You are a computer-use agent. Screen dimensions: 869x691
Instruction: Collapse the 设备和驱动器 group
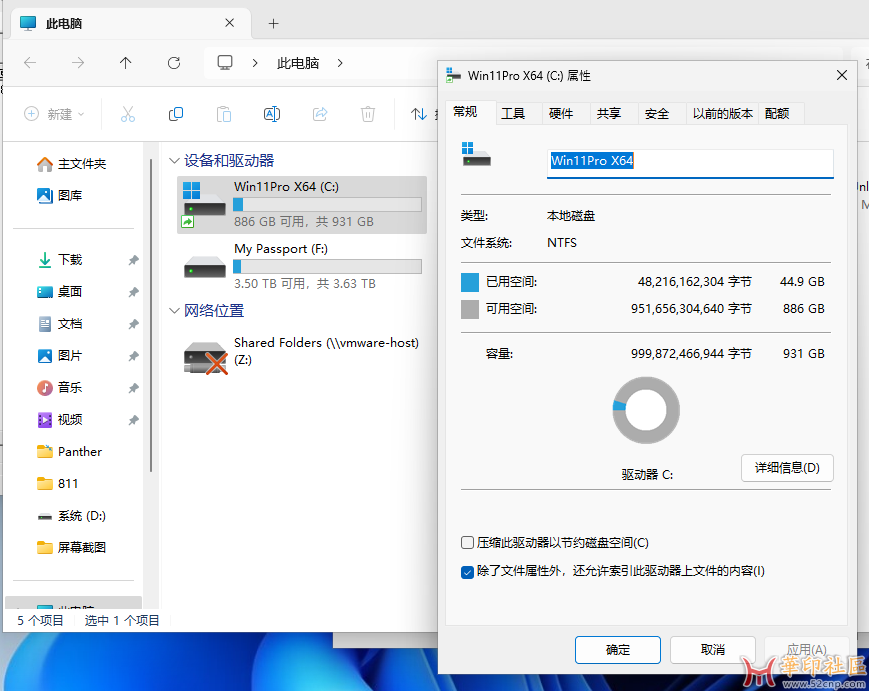[174, 161]
